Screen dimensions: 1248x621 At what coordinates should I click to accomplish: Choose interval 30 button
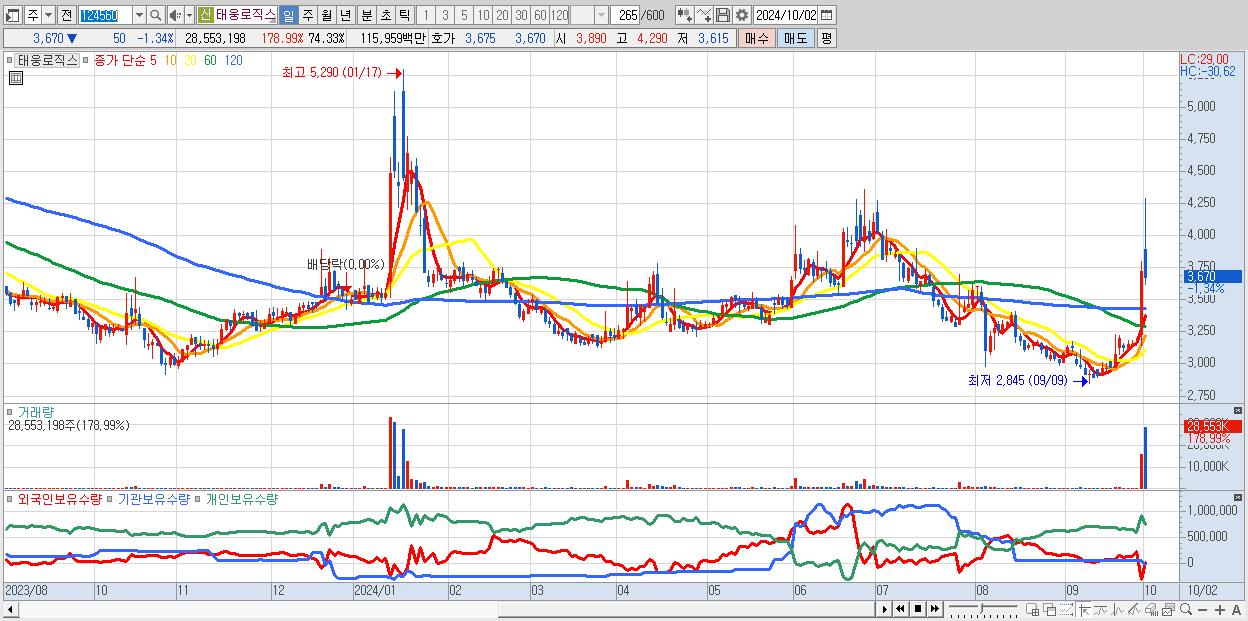tap(521, 15)
